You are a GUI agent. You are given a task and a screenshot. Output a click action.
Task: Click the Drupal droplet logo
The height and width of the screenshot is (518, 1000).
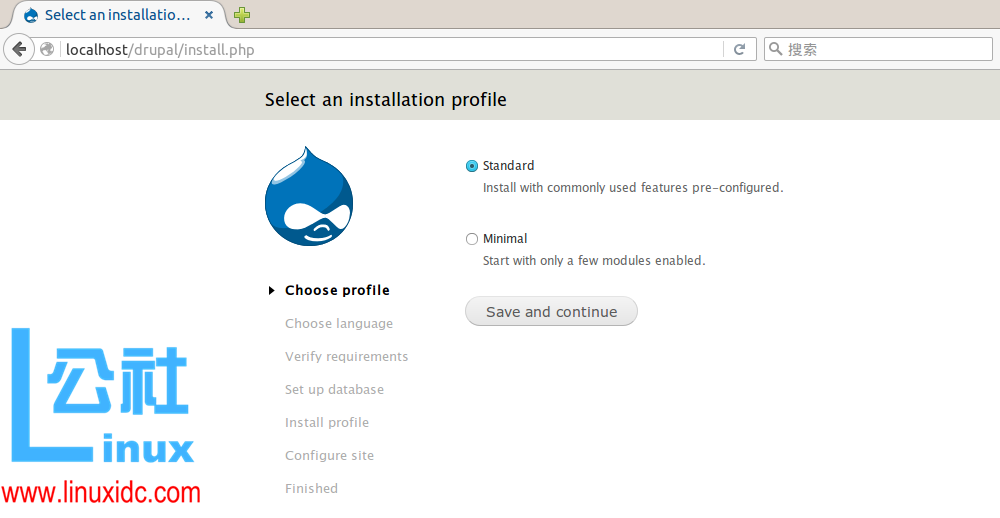pos(309,196)
